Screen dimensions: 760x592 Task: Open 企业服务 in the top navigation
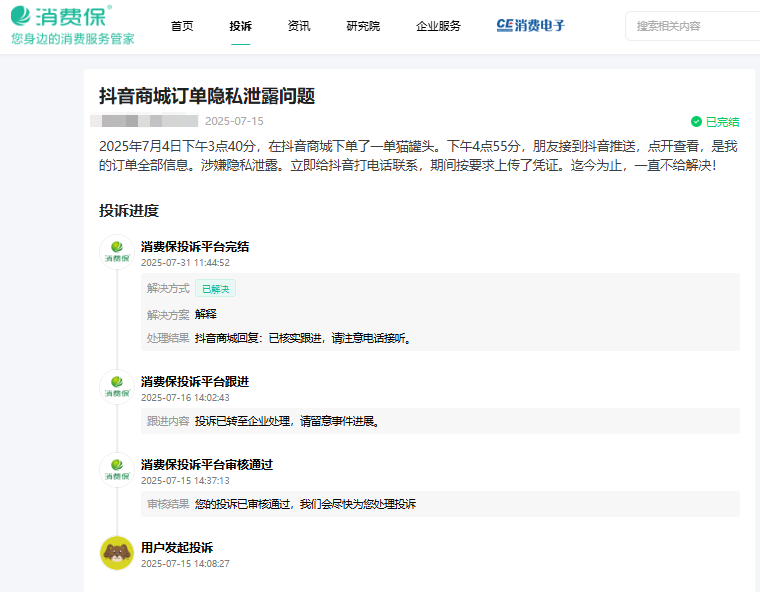coord(438,26)
